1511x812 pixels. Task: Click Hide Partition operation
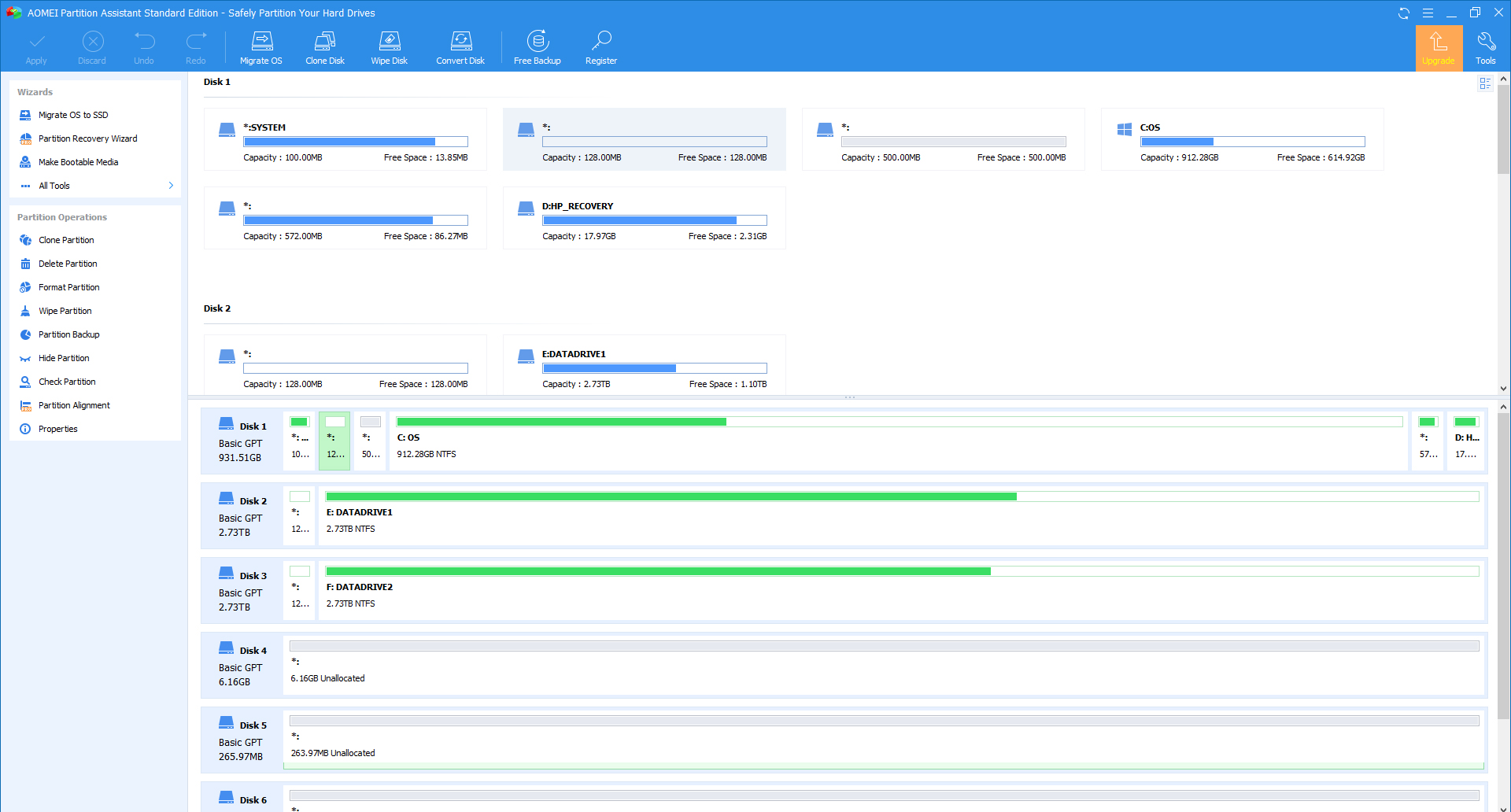point(94,358)
